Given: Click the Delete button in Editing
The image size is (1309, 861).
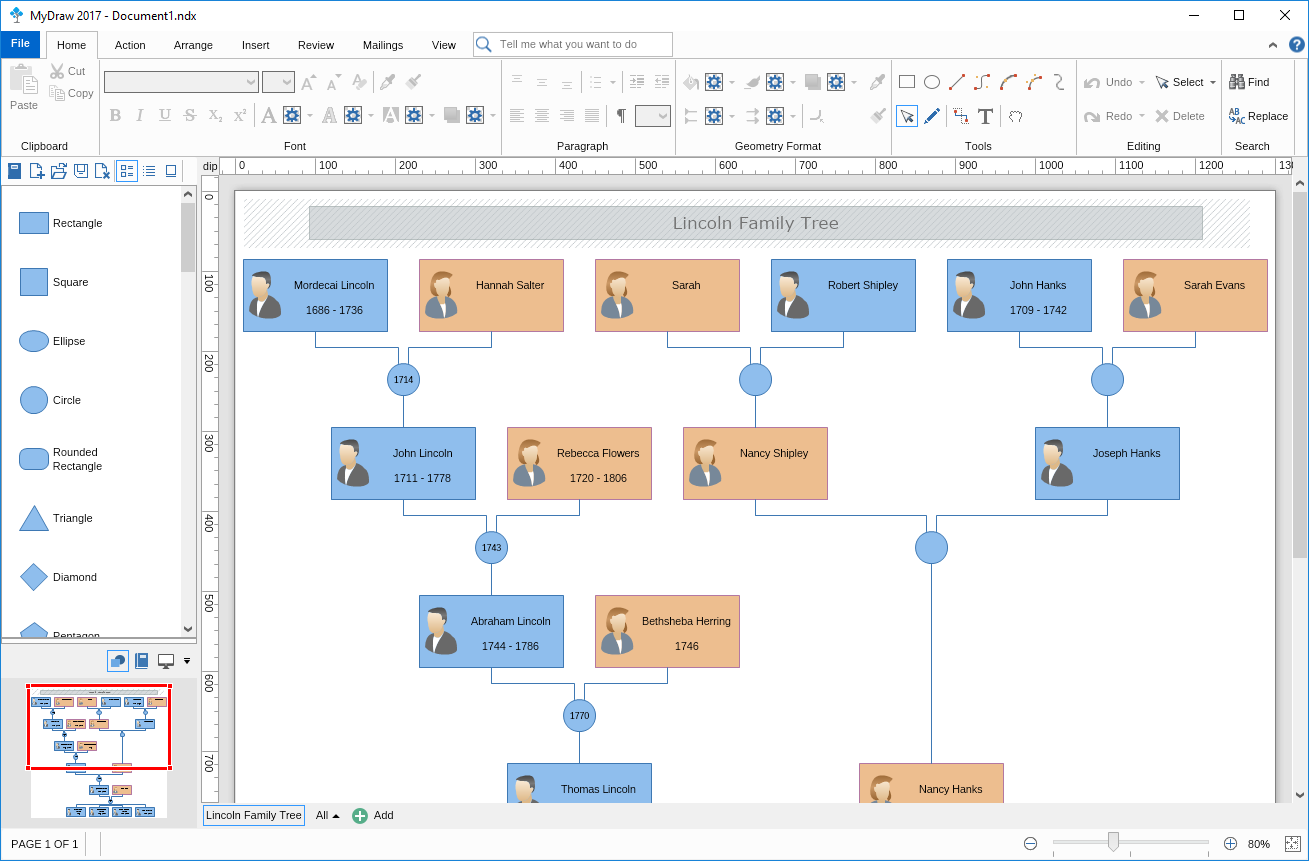Looking at the screenshot, I should pos(1179,116).
